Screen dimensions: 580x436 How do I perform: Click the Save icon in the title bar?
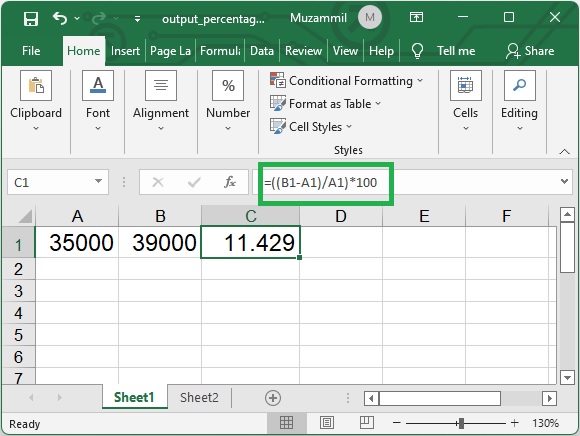[x=31, y=18]
